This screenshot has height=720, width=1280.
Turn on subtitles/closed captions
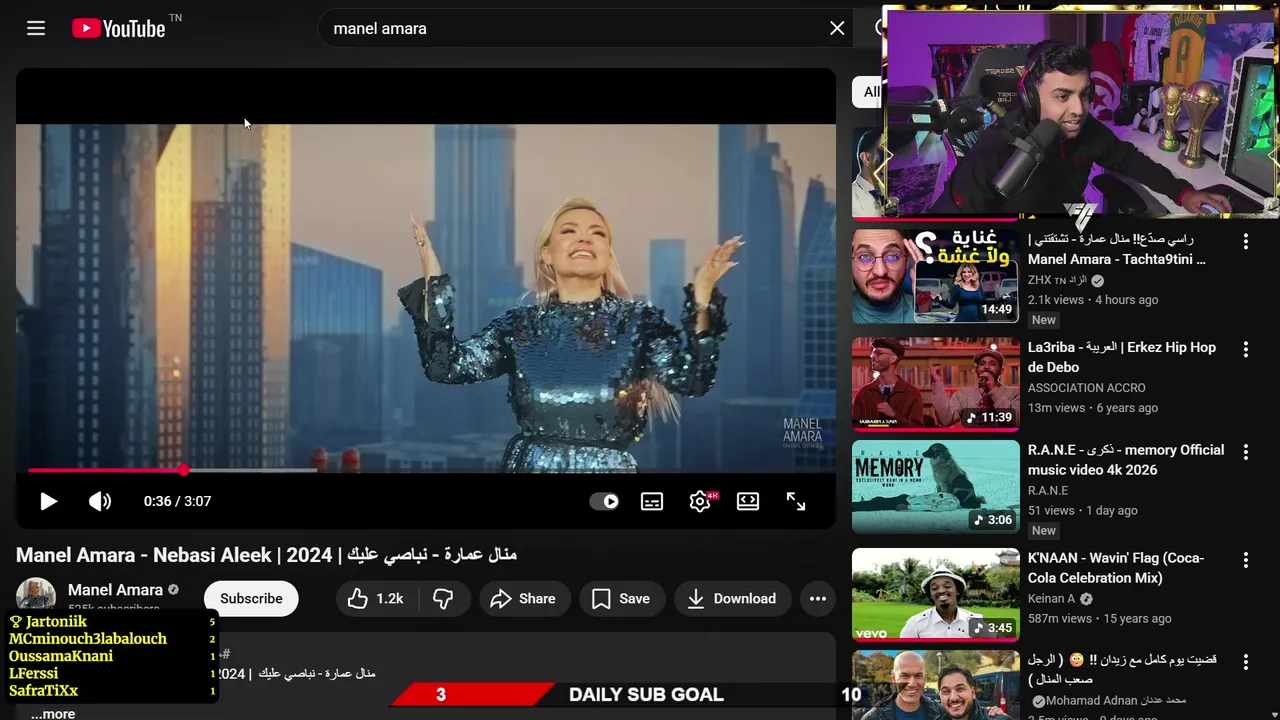[x=652, y=501]
